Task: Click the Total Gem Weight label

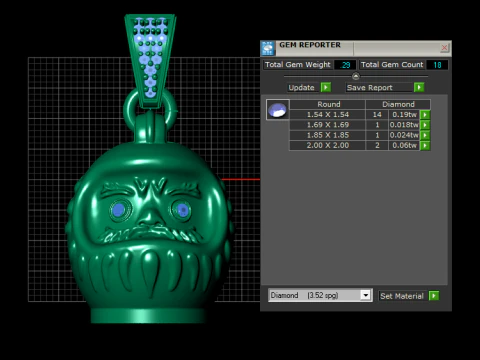Action: click(297, 65)
